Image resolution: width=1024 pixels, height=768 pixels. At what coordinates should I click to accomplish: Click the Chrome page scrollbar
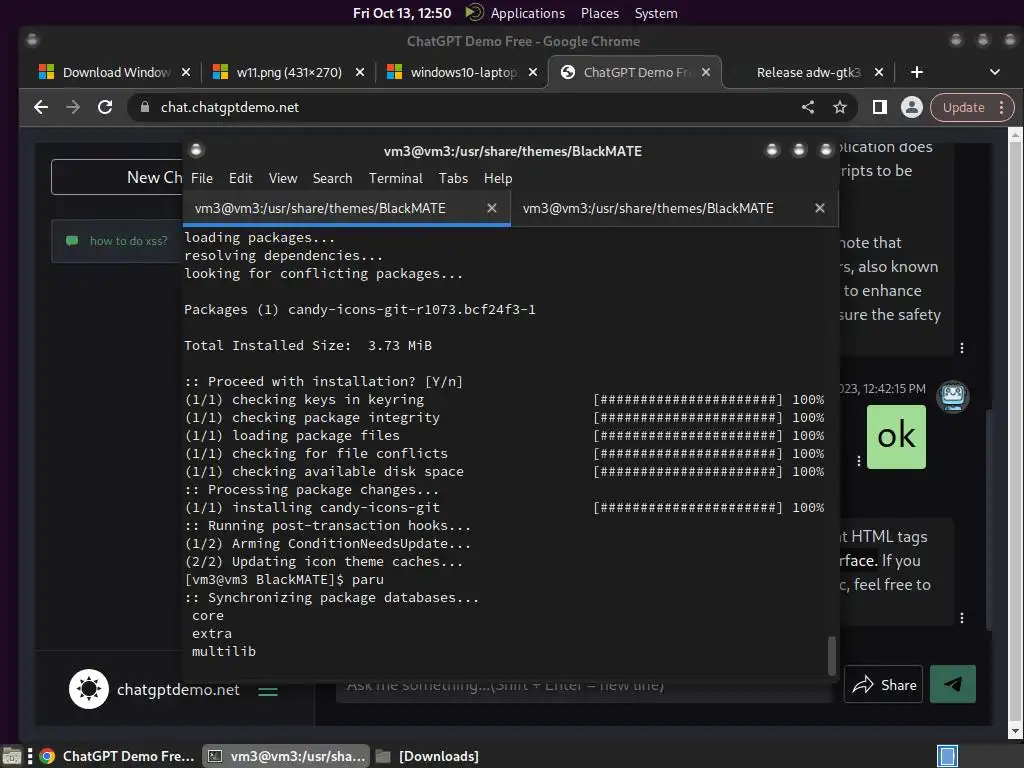(x=1015, y=433)
